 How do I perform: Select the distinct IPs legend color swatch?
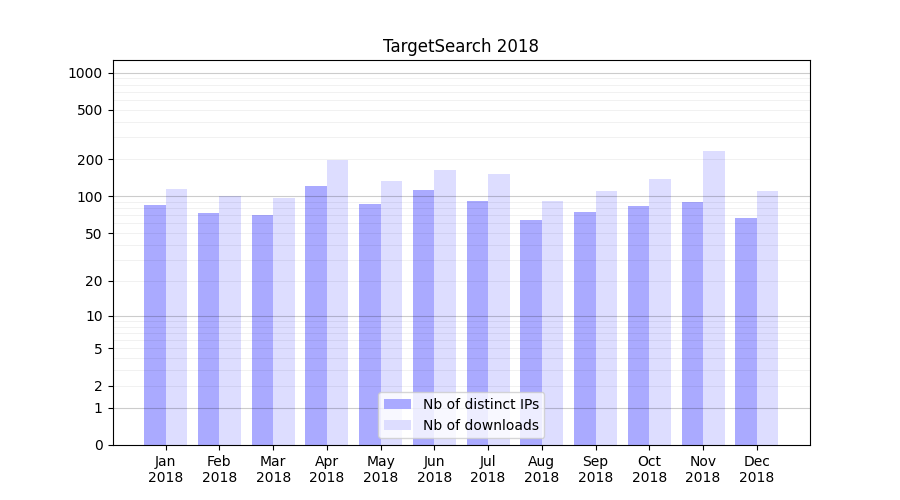pos(397,404)
